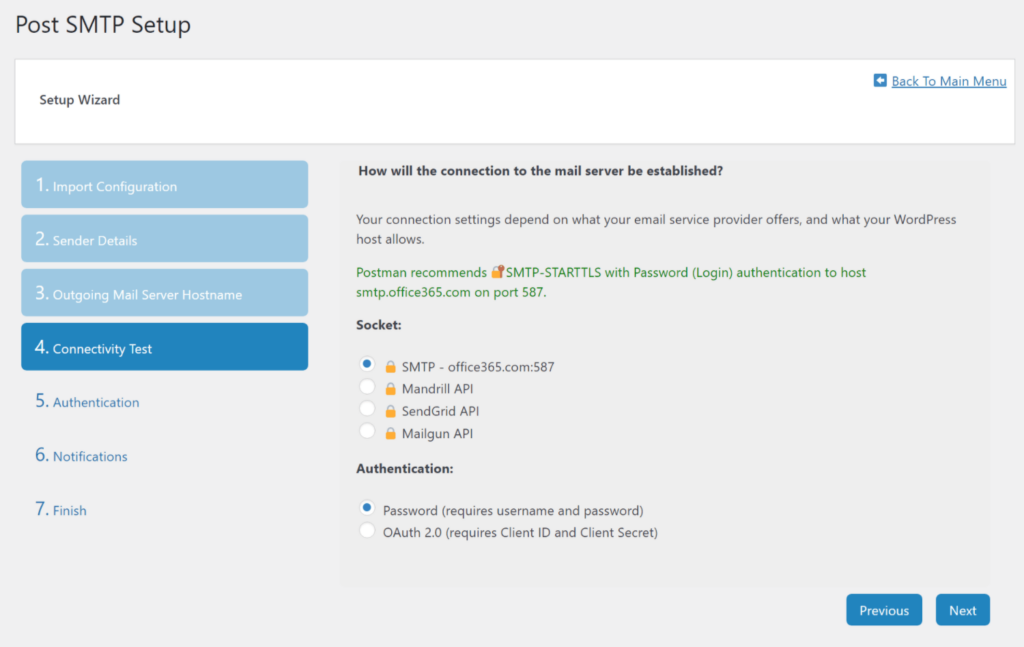Click the lock icon beside SMTP option

coord(389,366)
